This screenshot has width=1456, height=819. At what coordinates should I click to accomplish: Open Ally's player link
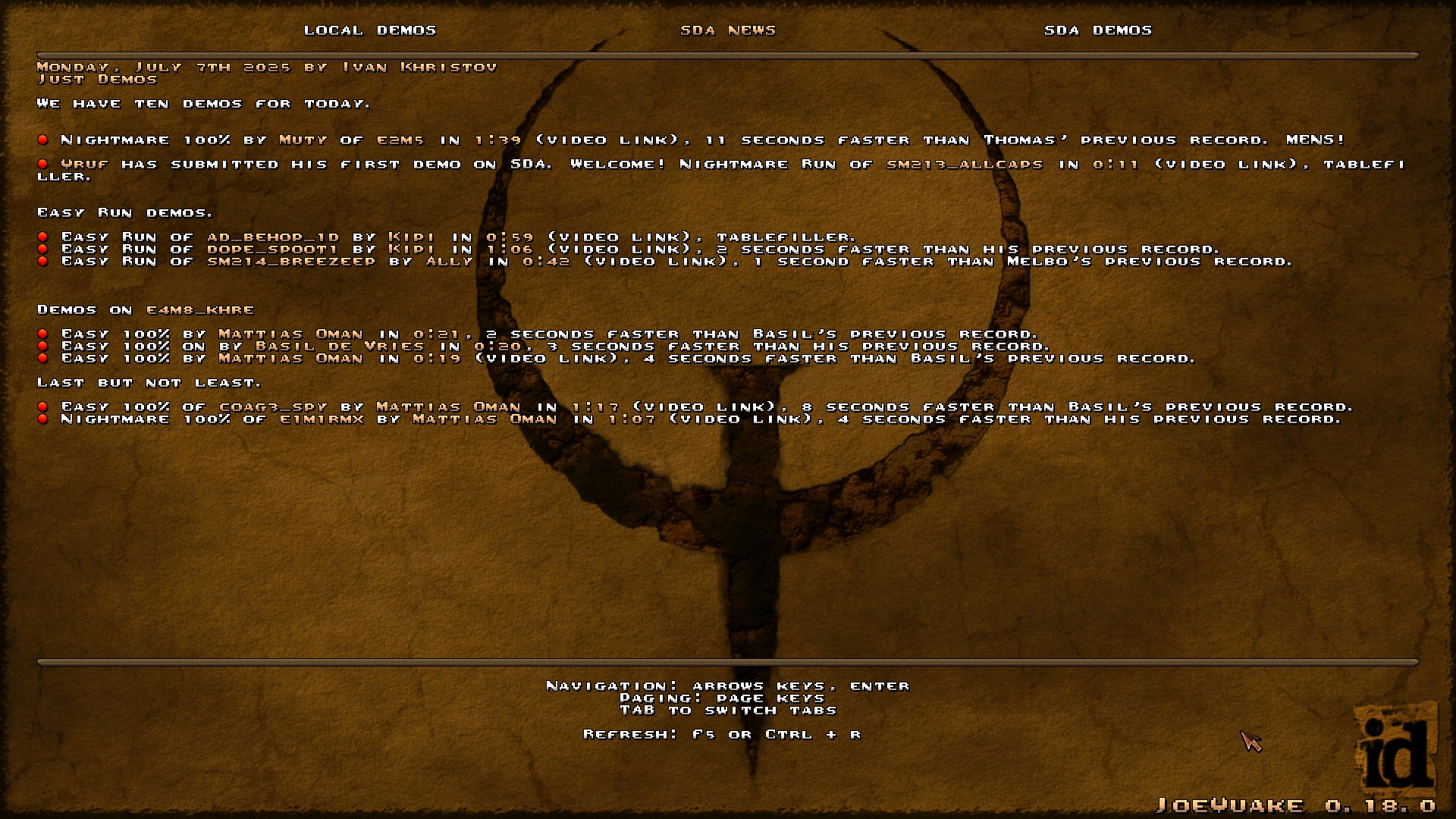click(449, 261)
